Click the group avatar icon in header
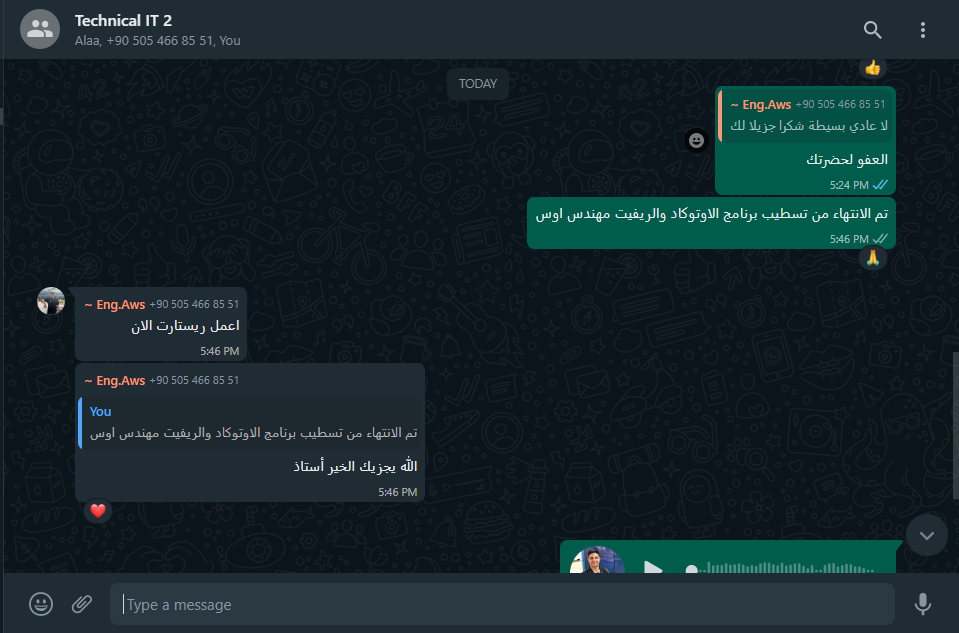 coord(40,29)
